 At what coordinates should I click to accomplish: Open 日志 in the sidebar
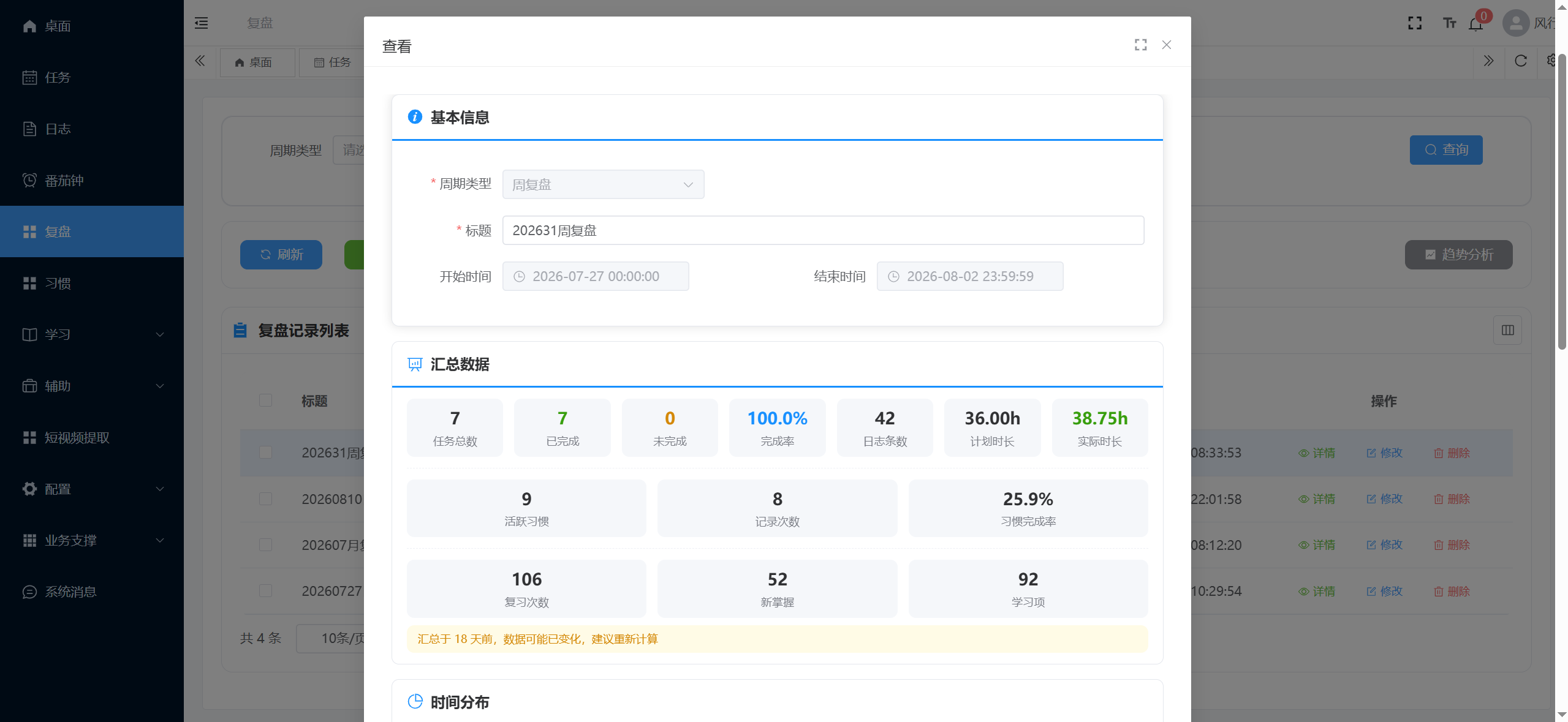click(92, 129)
